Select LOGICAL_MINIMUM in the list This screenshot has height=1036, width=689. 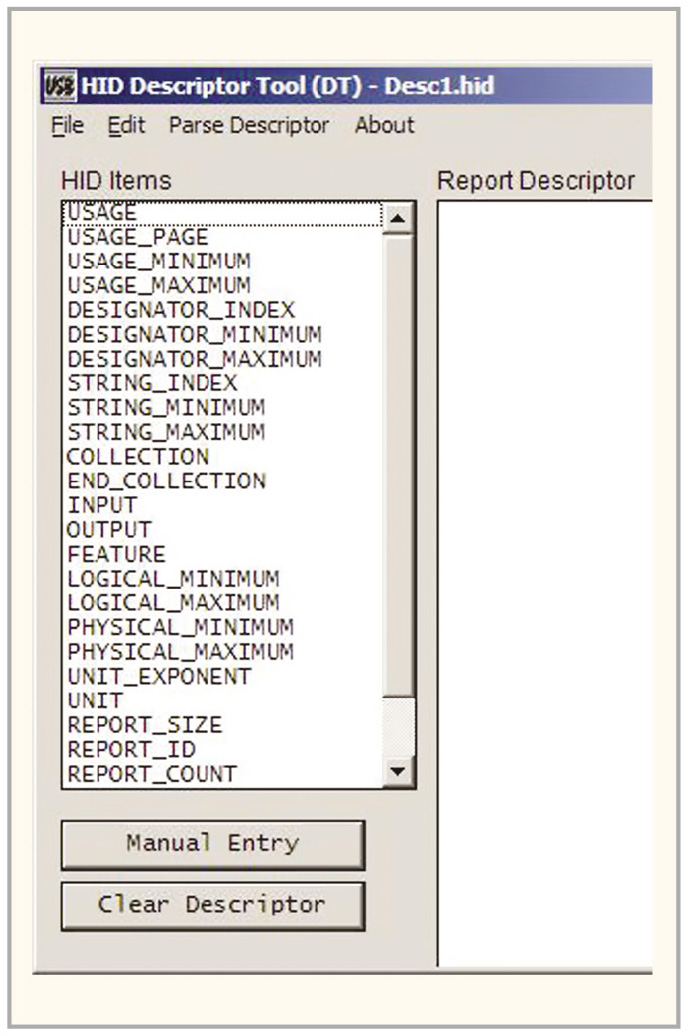click(x=173, y=579)
